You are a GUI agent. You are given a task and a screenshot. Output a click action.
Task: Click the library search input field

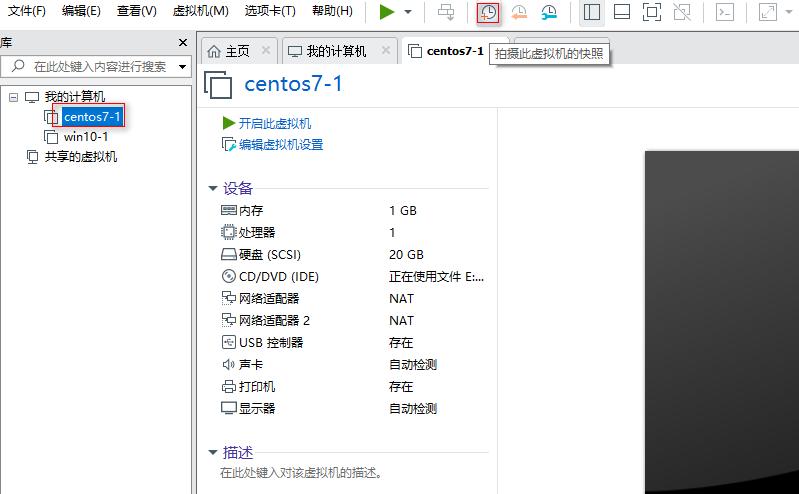(96, 66)
